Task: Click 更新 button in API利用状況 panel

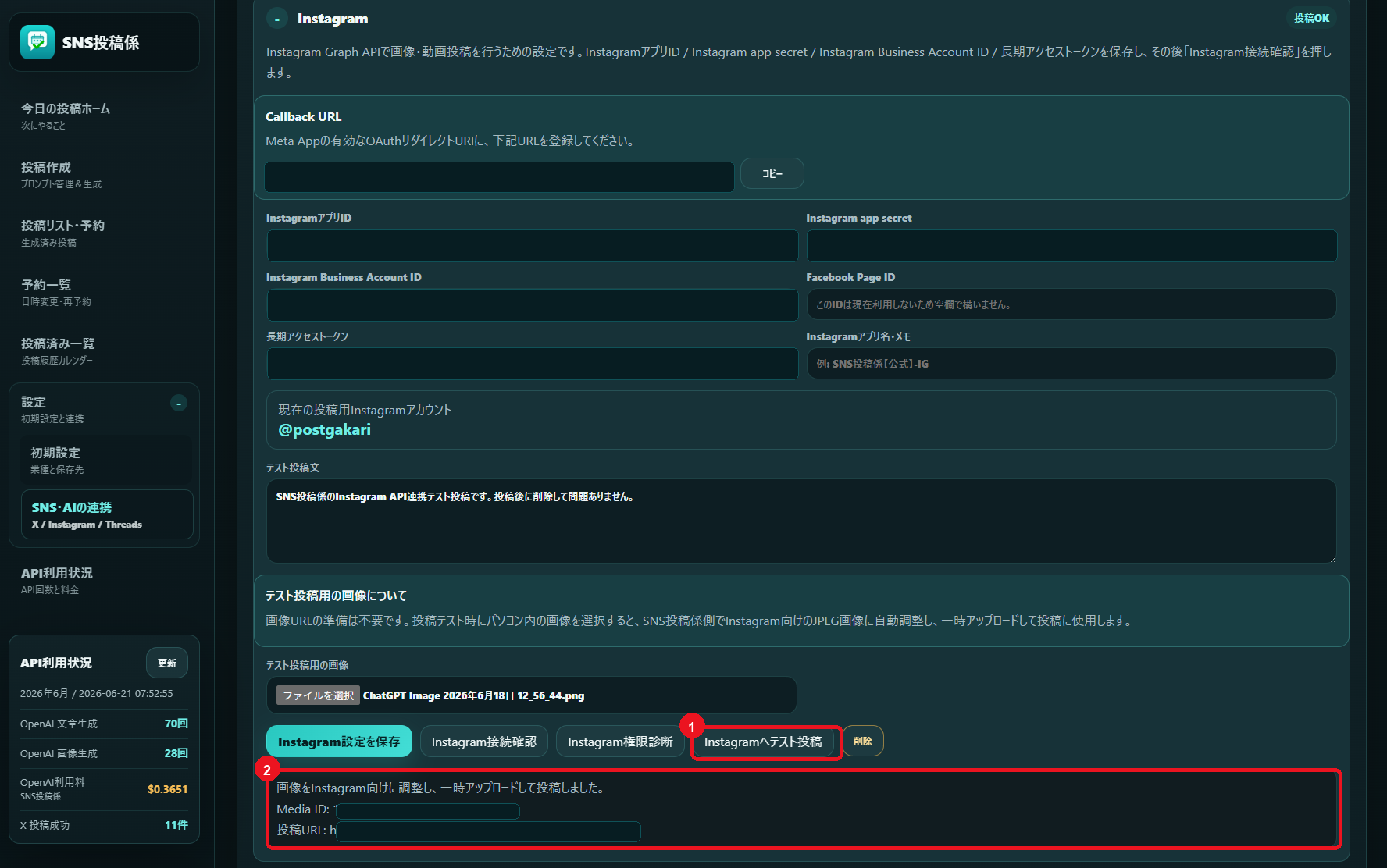Action: 167,663
